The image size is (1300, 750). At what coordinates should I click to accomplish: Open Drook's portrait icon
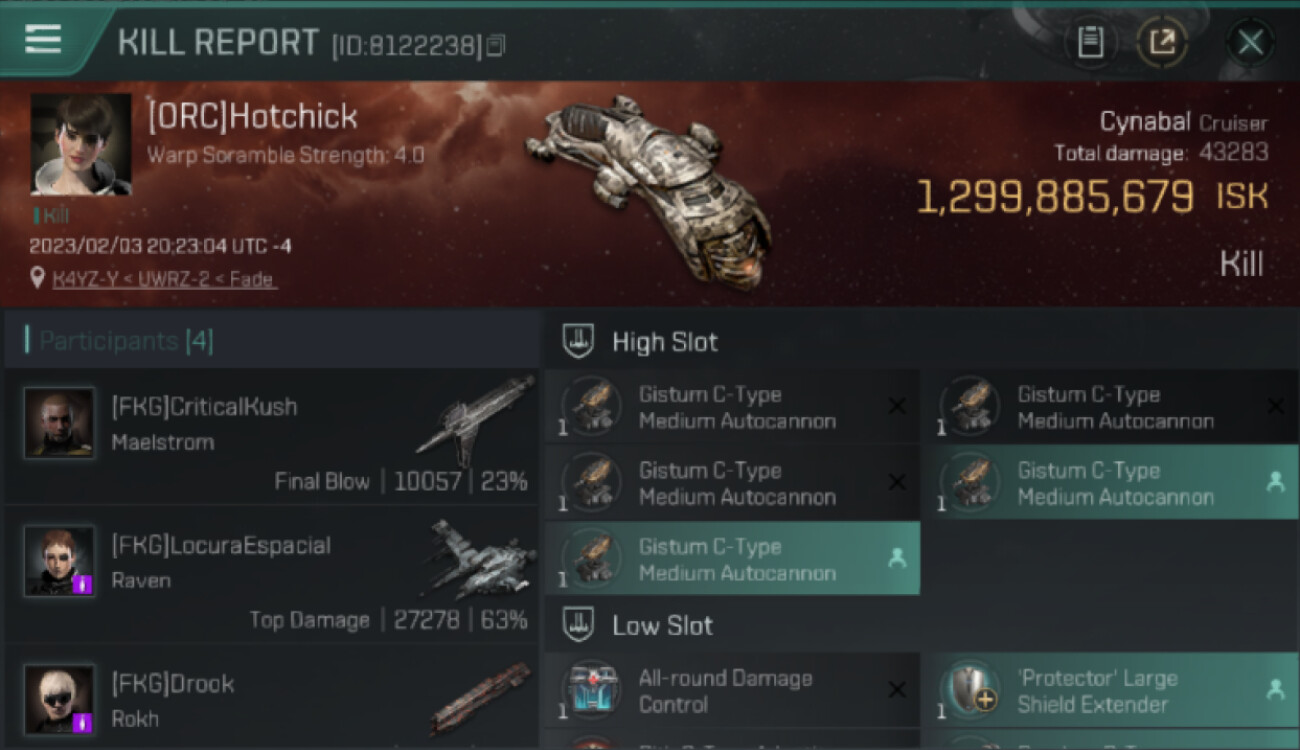(x=59, y=699)
